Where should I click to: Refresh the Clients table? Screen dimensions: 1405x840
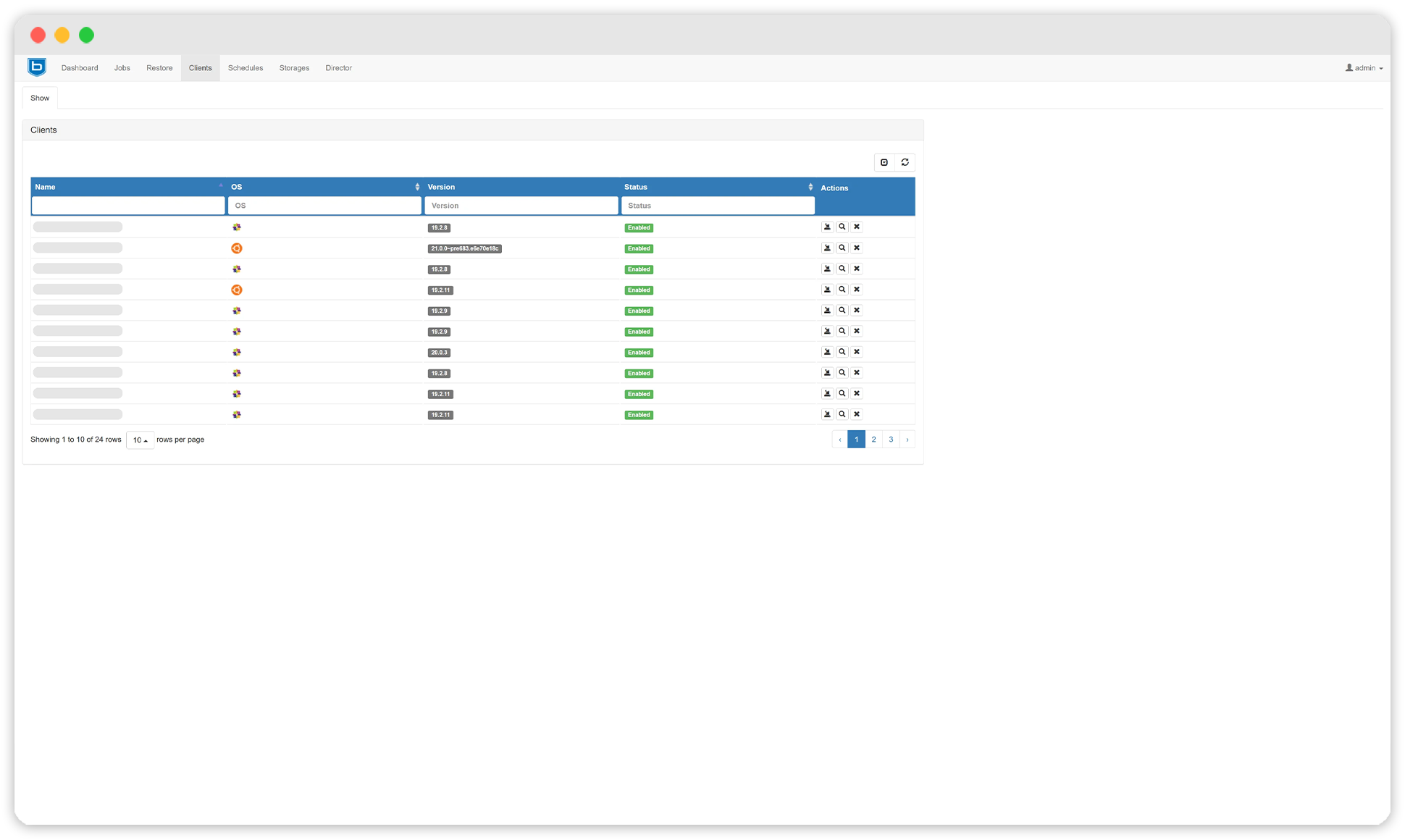click(x=905, y=162)
